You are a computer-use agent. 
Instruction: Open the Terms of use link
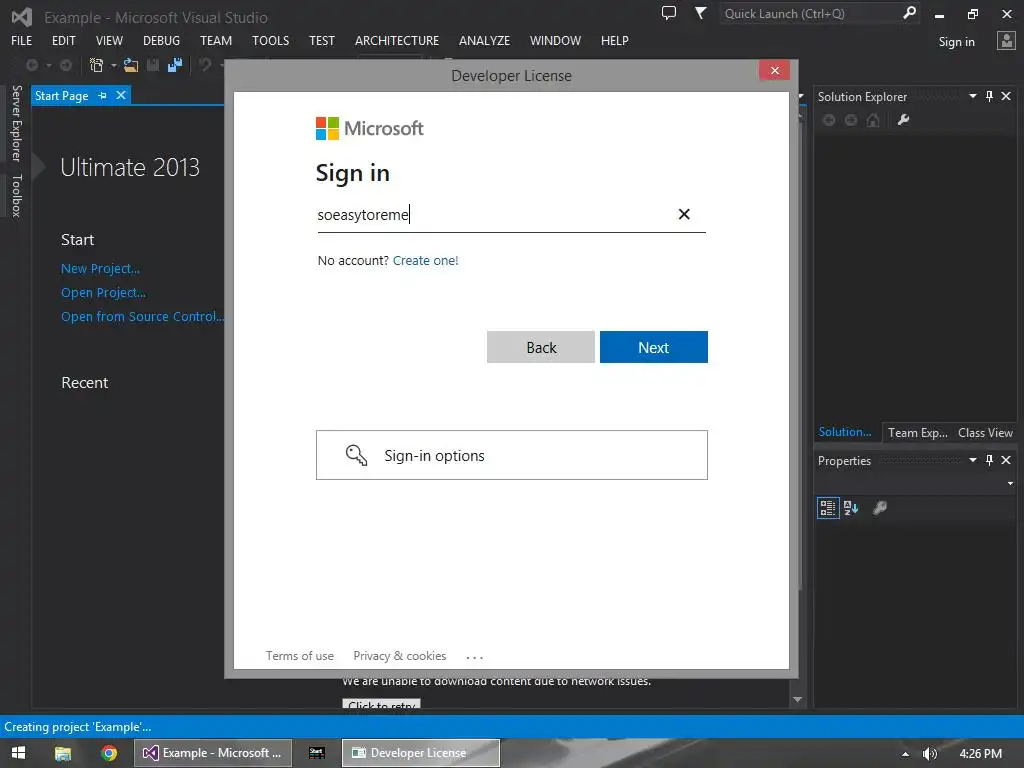[x=299, y=656]
